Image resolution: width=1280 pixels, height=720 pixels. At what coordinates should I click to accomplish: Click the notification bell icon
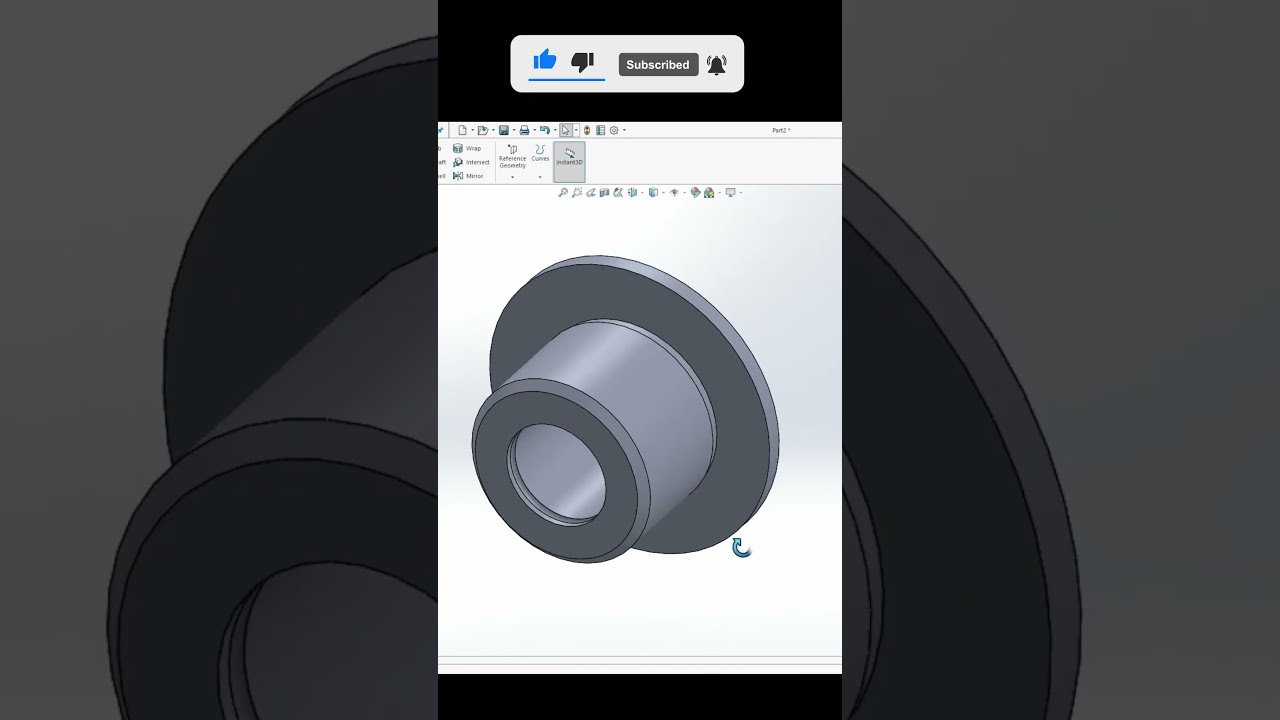(717, 65)
